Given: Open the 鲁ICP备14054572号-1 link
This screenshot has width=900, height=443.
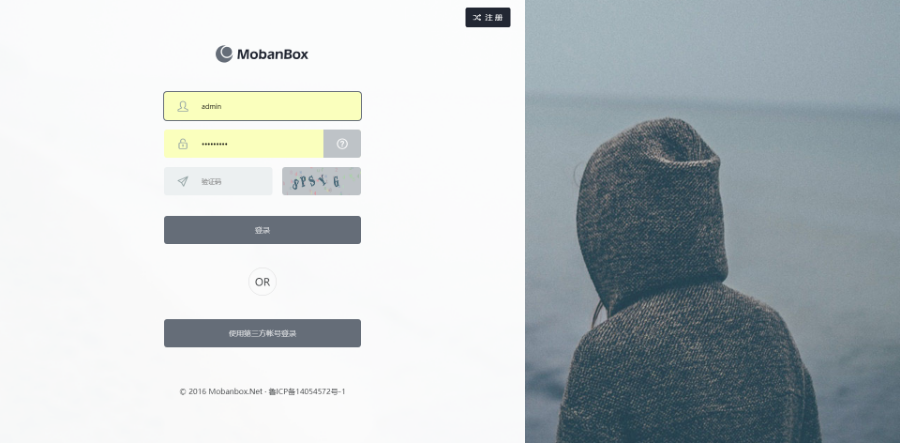Looking at the screenshot, I should pyautogui.click(x=307, y=391).
